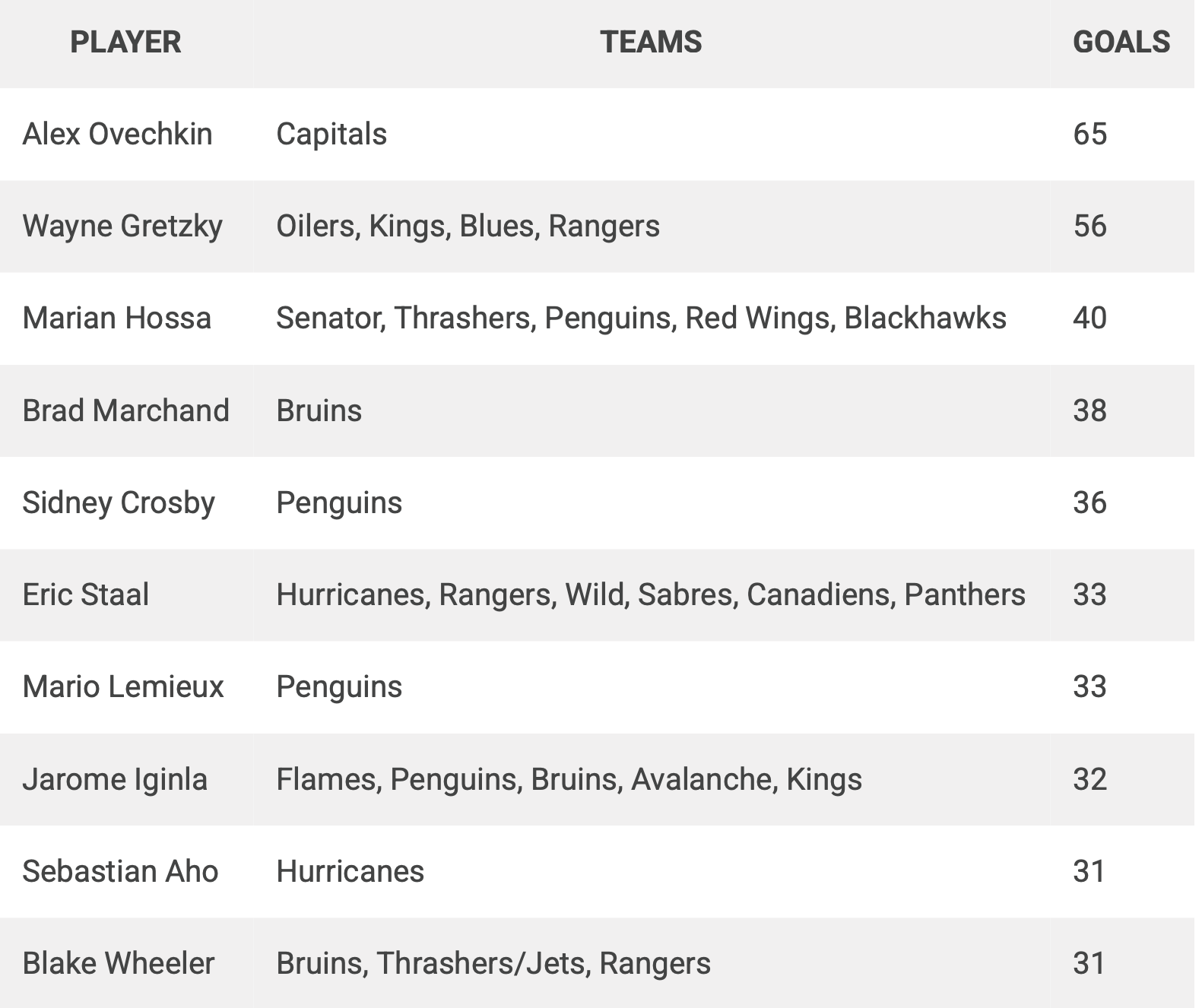Select Blake Wheeler in the last row

(x=119, y=963)
